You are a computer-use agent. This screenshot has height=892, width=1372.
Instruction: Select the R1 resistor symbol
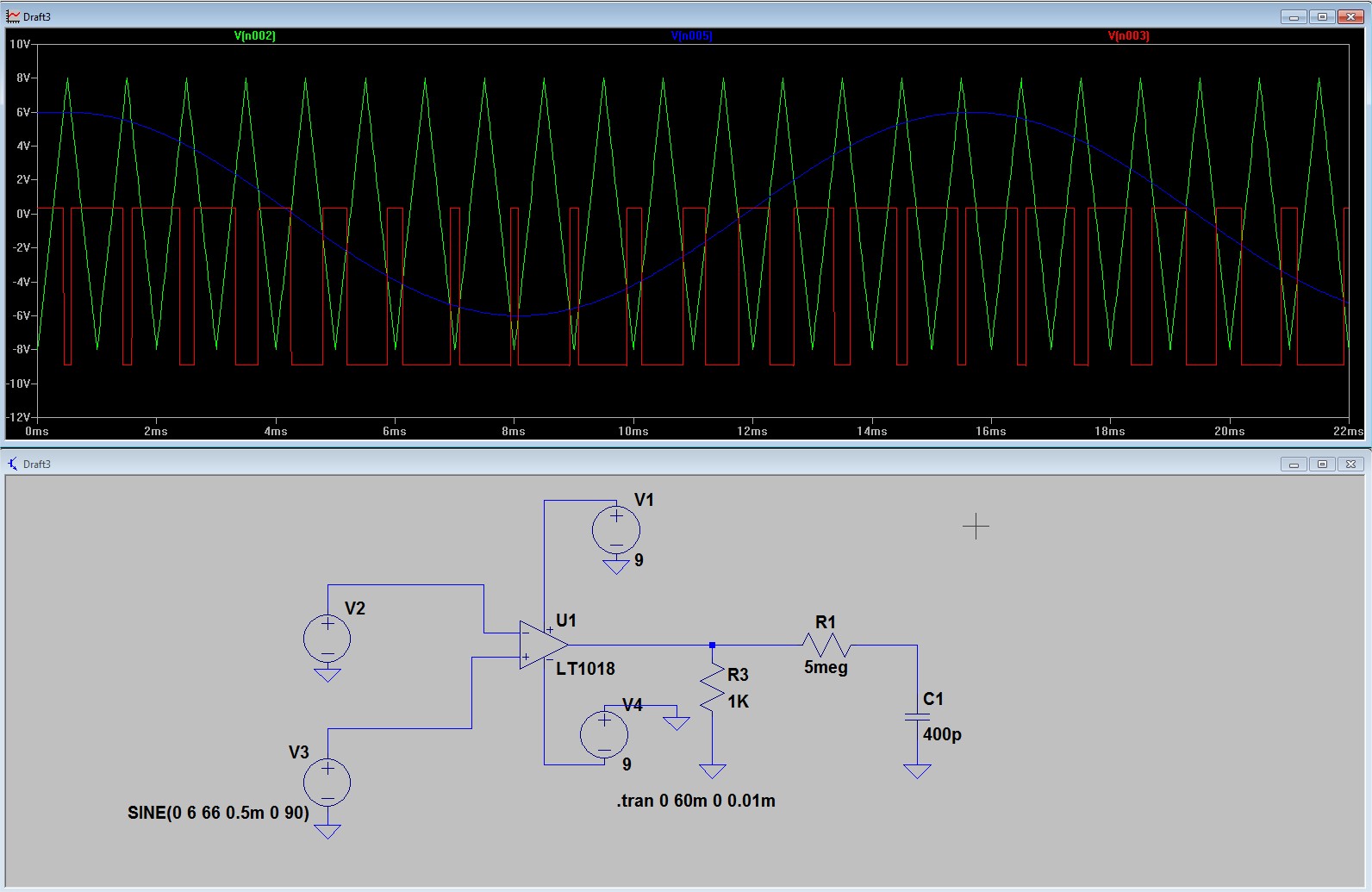click(x=826, y=645)
